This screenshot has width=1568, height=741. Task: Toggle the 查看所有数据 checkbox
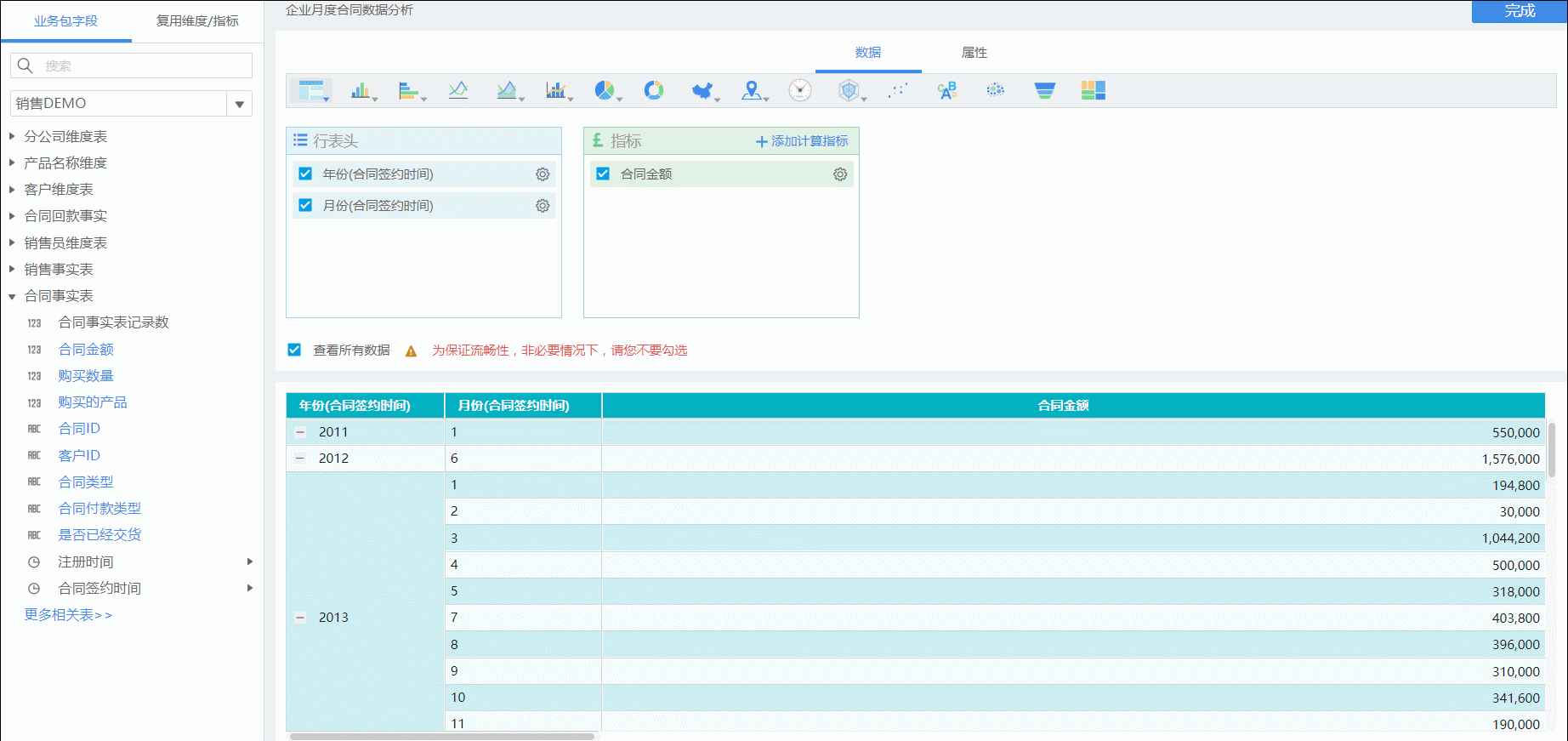pos(294,350)
